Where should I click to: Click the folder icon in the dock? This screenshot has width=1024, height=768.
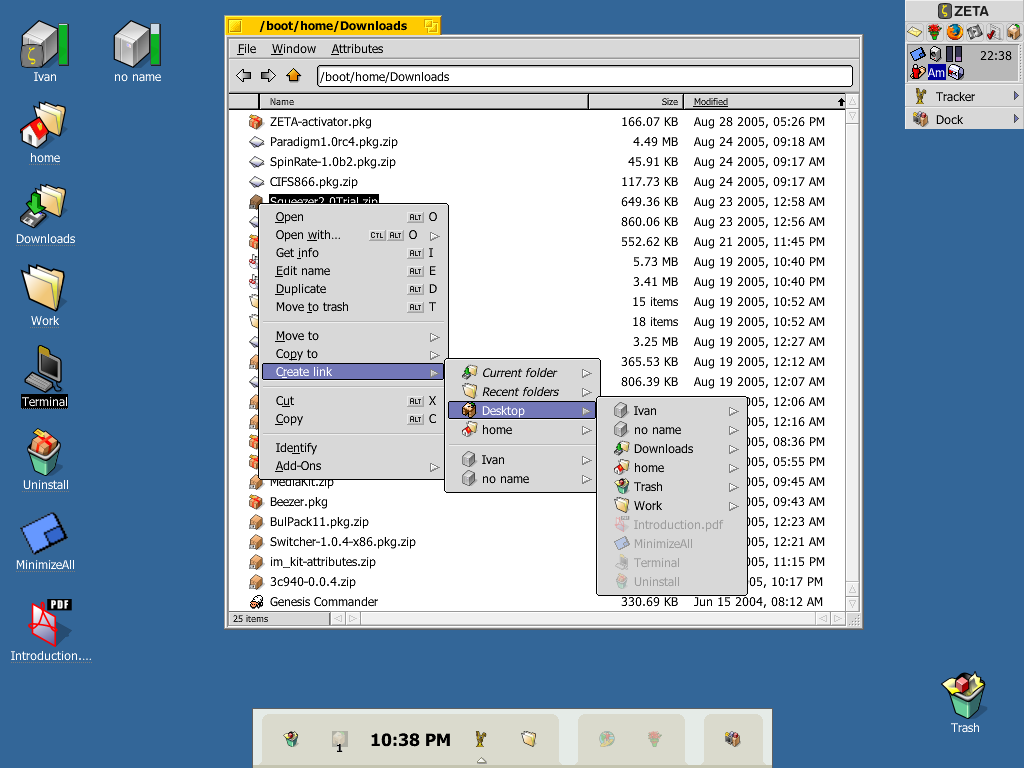[528, 739]
